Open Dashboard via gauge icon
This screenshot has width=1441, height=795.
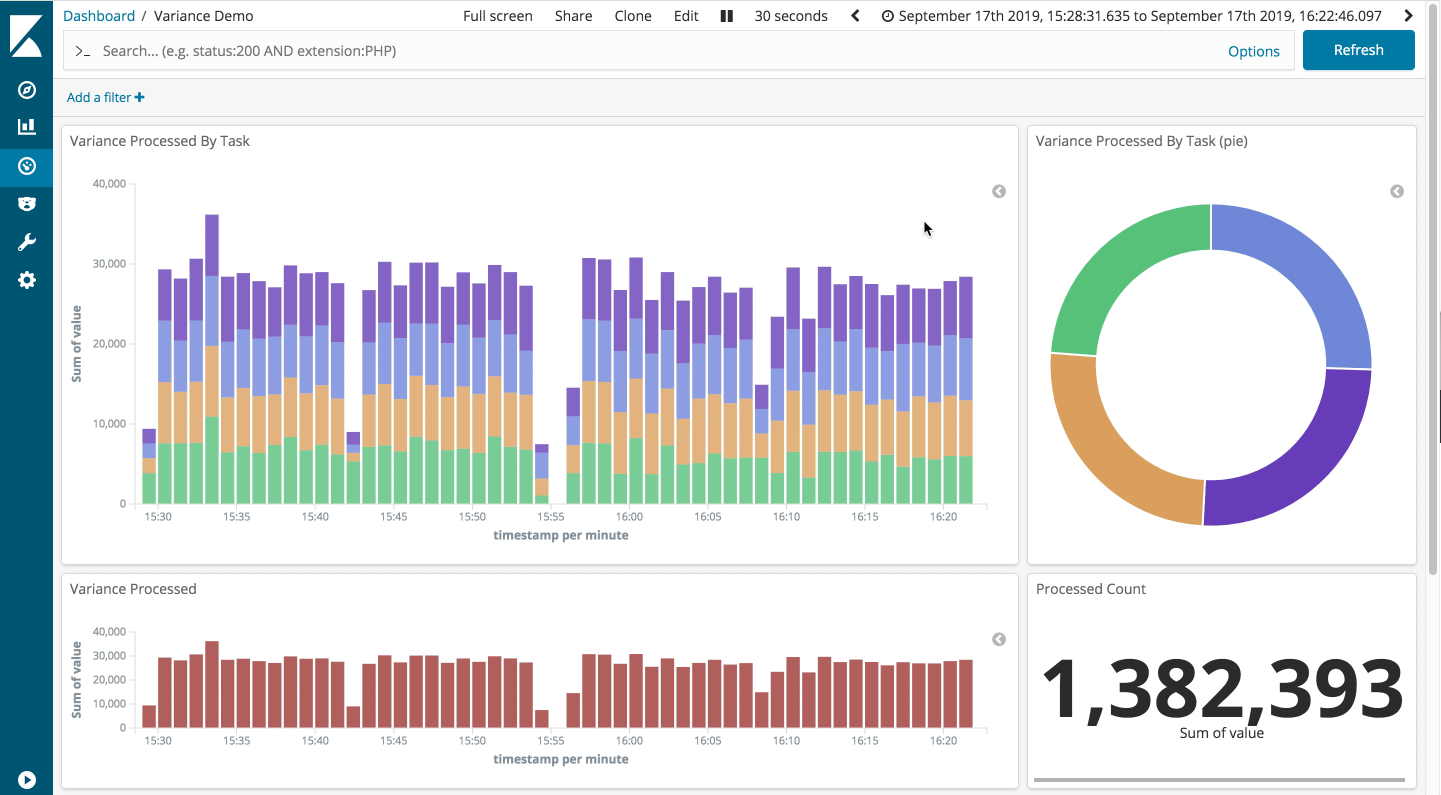[x=27, y=166]
